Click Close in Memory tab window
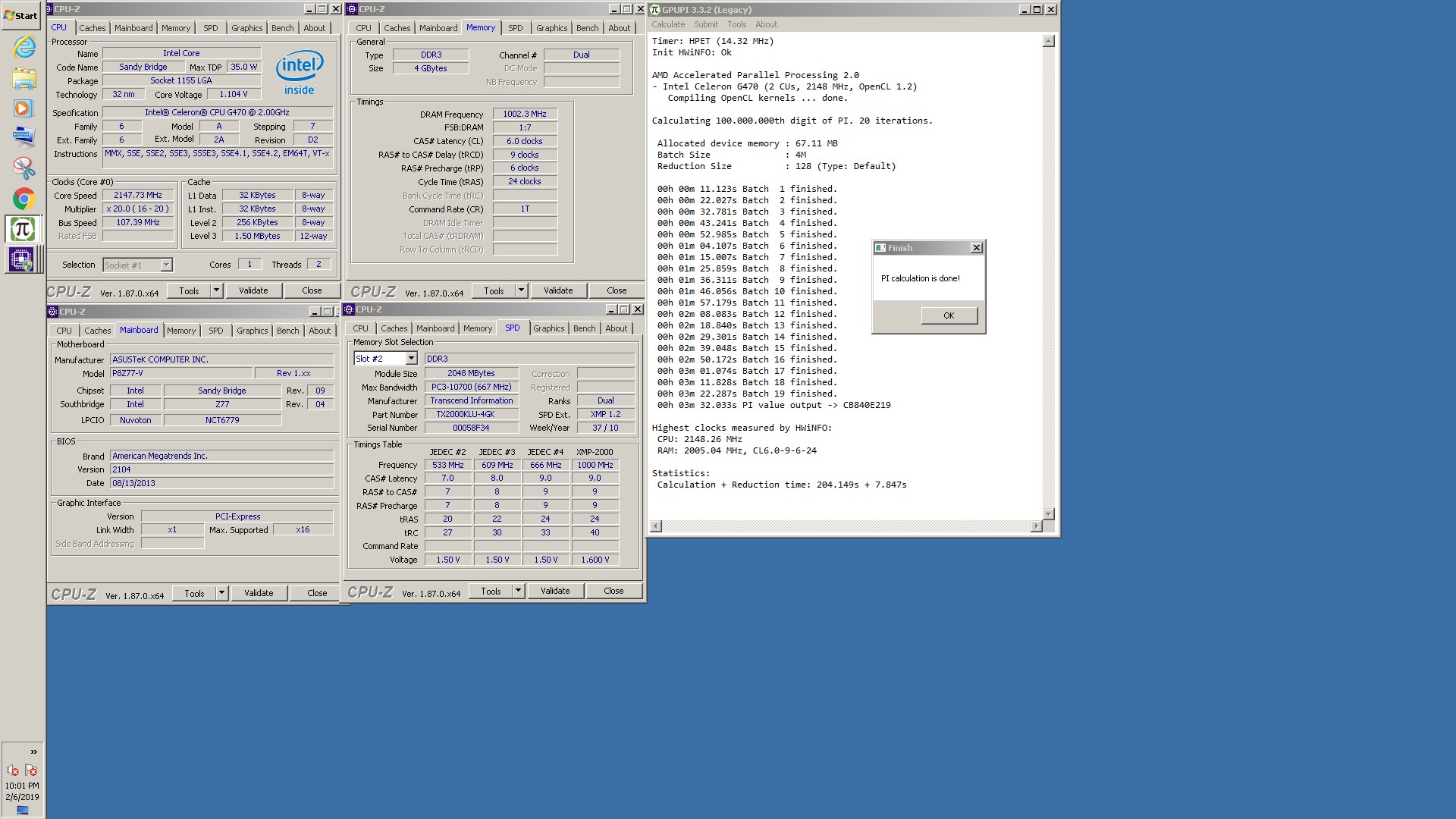 click(617, 290)
